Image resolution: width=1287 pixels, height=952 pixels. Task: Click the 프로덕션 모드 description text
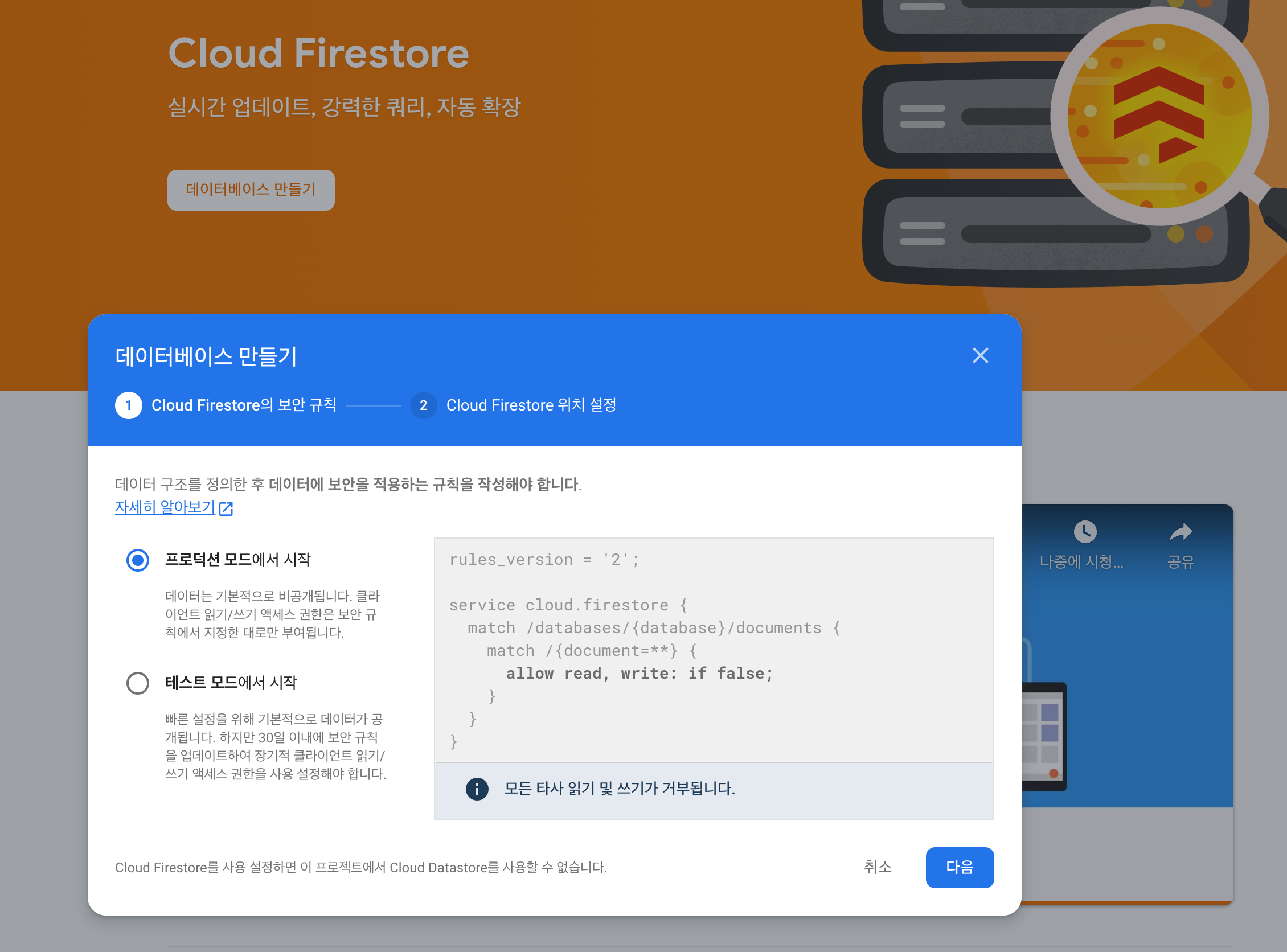(272, 614)
